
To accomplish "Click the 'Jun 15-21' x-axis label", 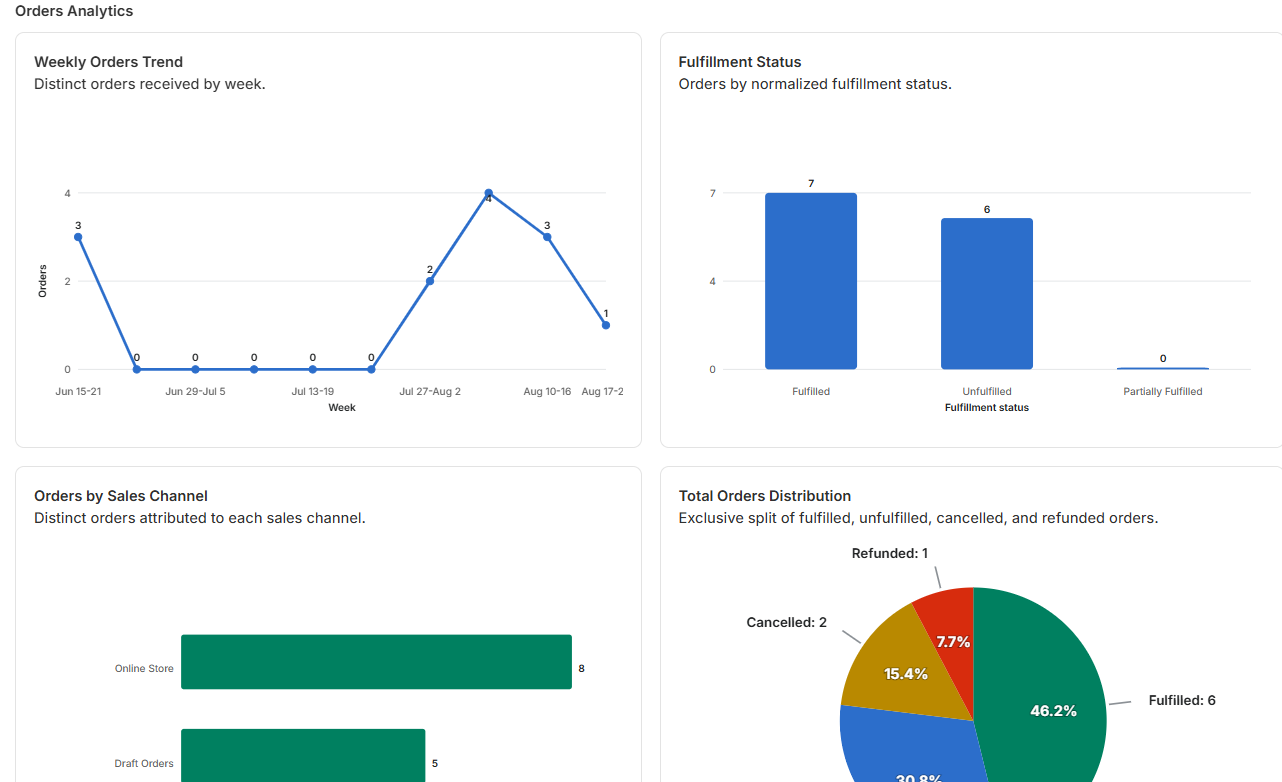I will tap(78, 391).
